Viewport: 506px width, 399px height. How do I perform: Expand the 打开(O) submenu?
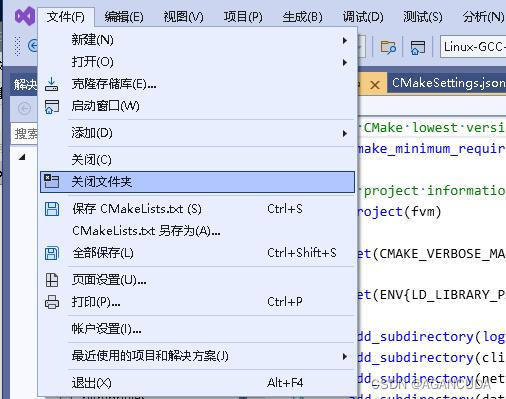coord(197,62)
